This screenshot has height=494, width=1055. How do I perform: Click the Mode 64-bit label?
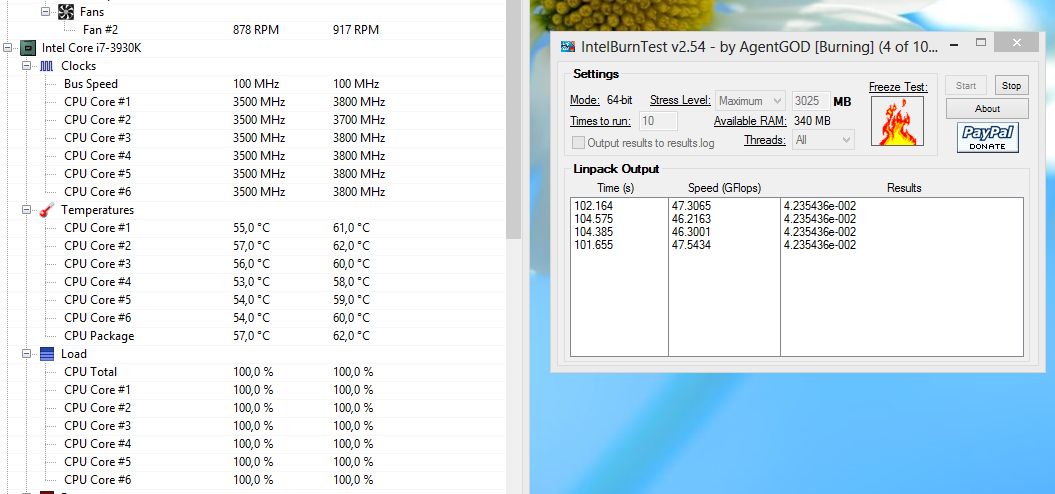[x=601, y=100]
